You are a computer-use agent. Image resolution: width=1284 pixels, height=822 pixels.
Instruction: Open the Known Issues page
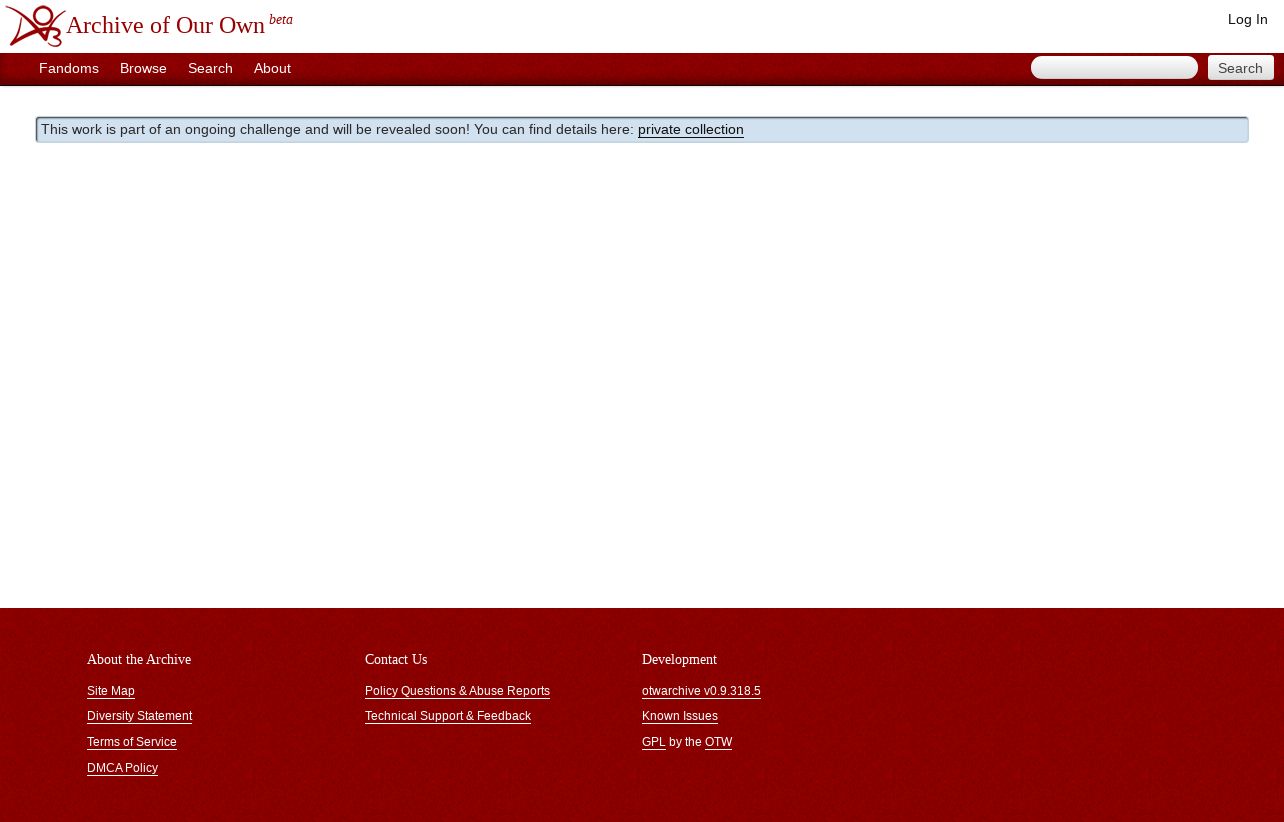click(679, 716)
